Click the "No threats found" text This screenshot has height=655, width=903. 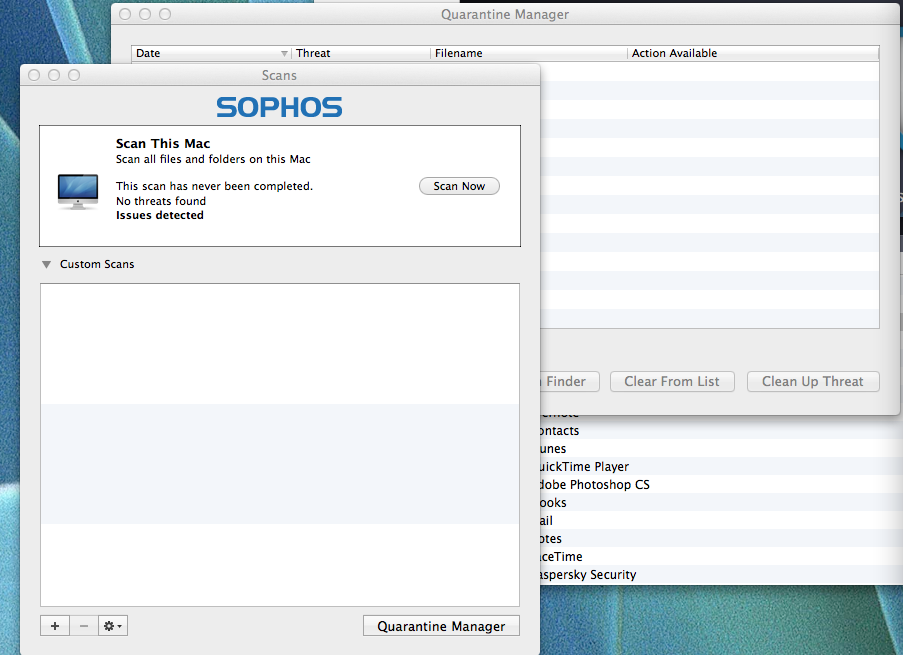coord(161,201)
